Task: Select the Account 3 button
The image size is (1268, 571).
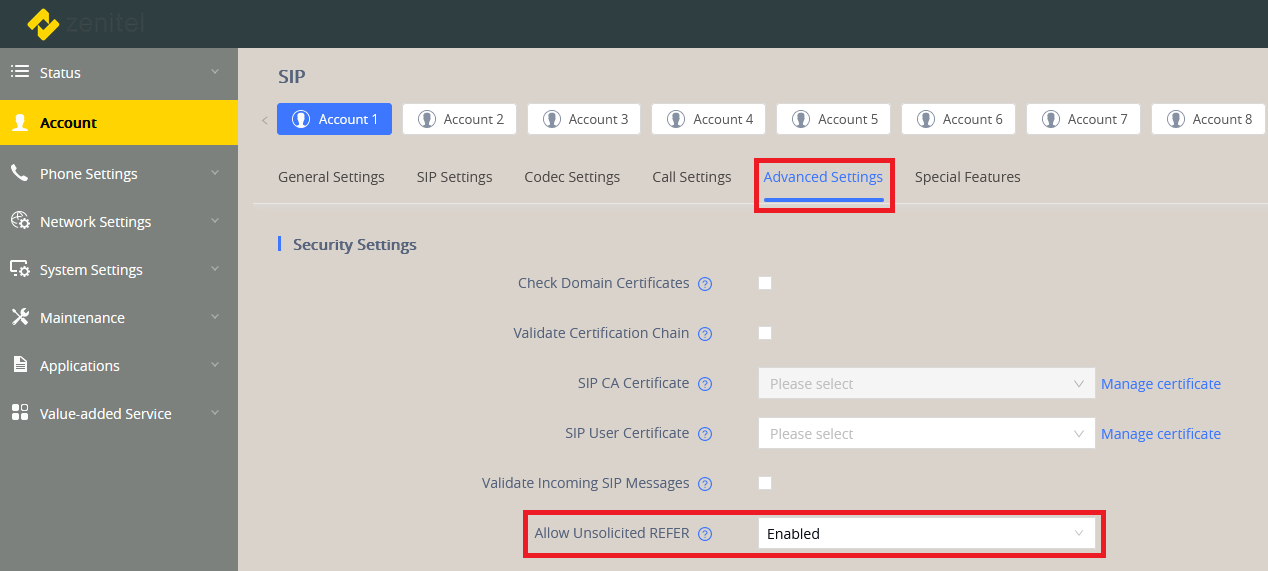Action: pos(586,119)
